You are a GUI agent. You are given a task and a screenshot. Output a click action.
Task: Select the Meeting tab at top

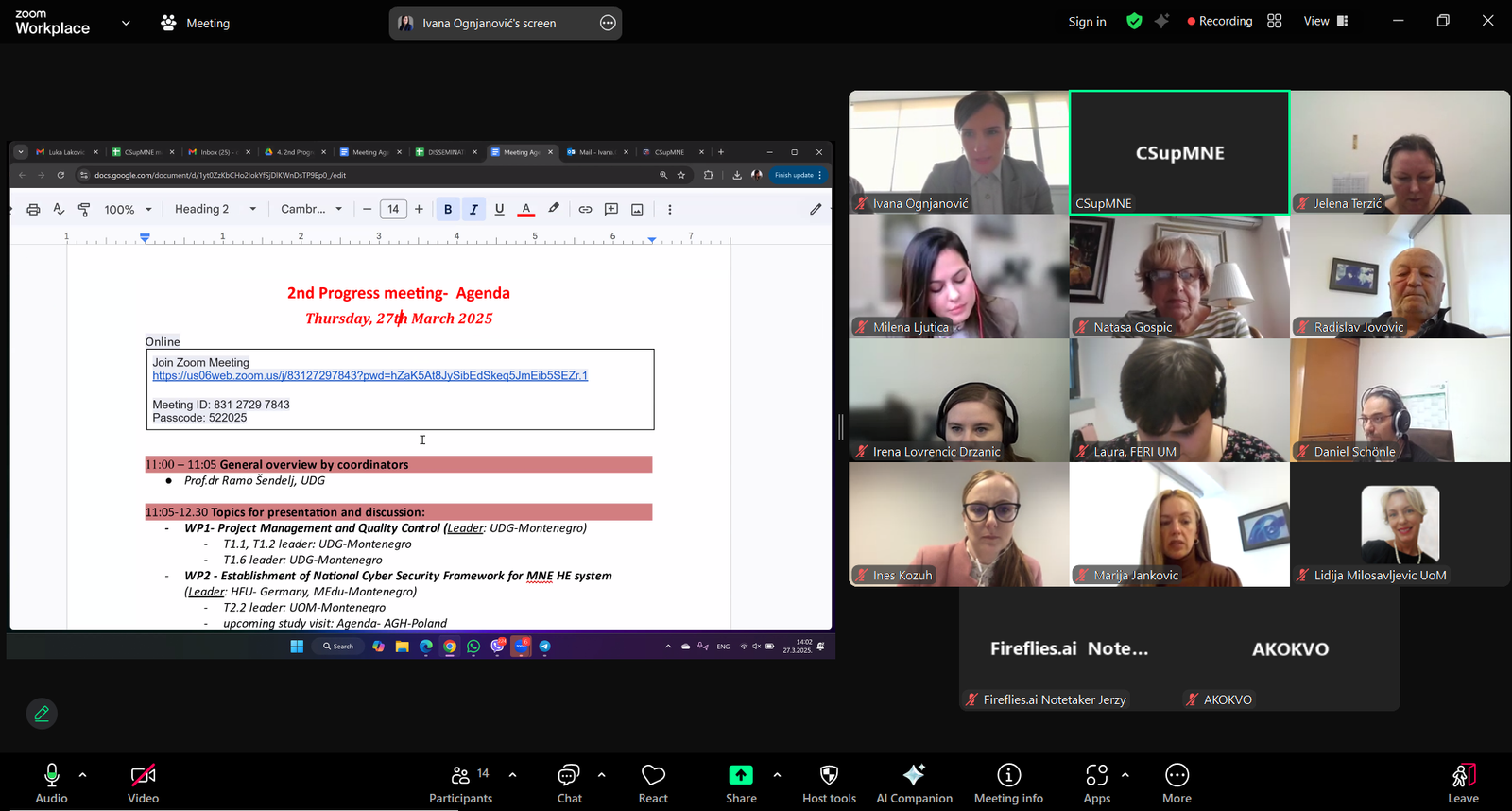[x=196, y=23]
